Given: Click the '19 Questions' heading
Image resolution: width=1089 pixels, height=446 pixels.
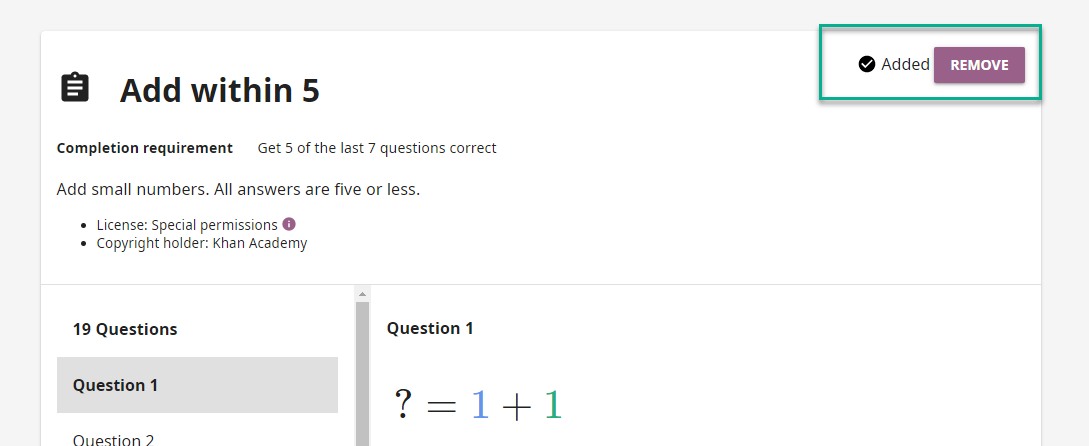Looking at the screenshot, I should [125, 329].
